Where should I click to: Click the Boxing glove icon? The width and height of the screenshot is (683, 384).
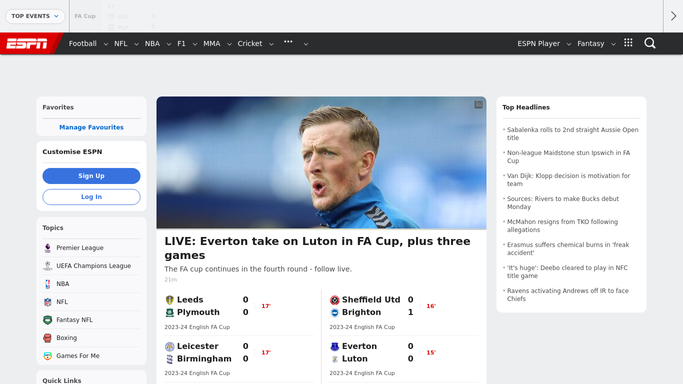point(47,338)
